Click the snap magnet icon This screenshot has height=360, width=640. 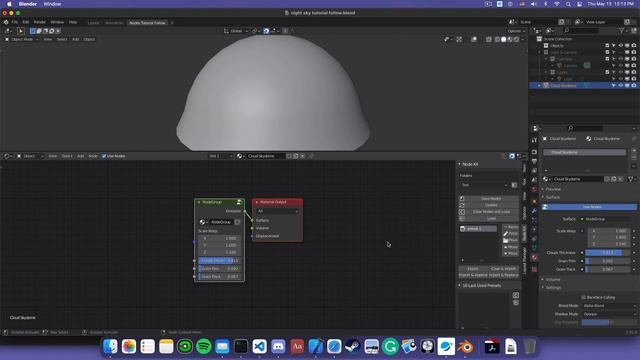tap(266, 31)
